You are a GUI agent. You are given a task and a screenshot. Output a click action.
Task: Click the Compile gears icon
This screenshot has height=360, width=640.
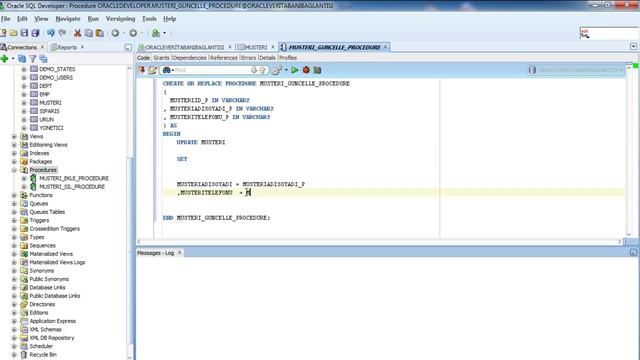click(276, 70)
